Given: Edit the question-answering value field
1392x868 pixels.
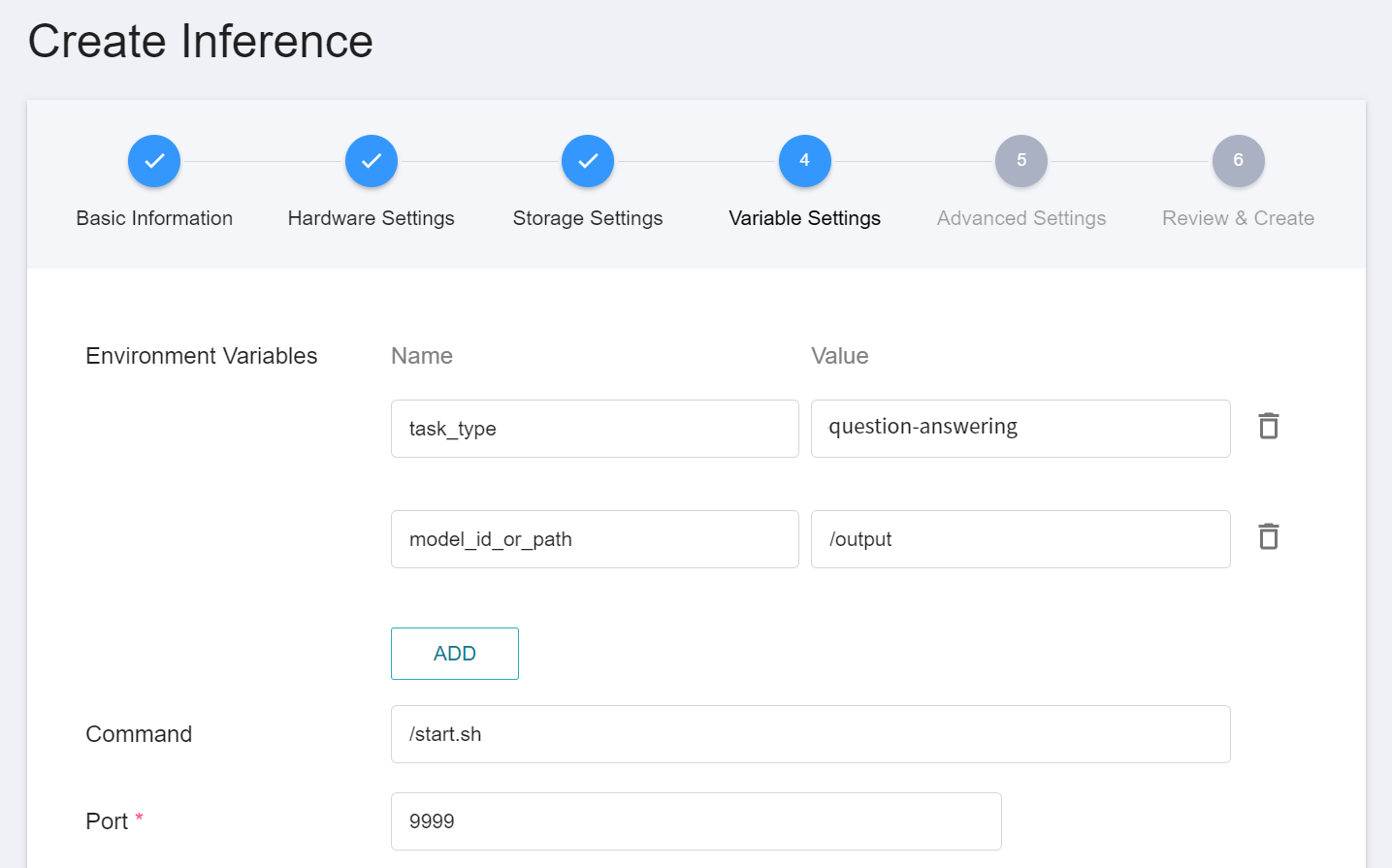Looking at the screenshot, I should [1020, 429].
